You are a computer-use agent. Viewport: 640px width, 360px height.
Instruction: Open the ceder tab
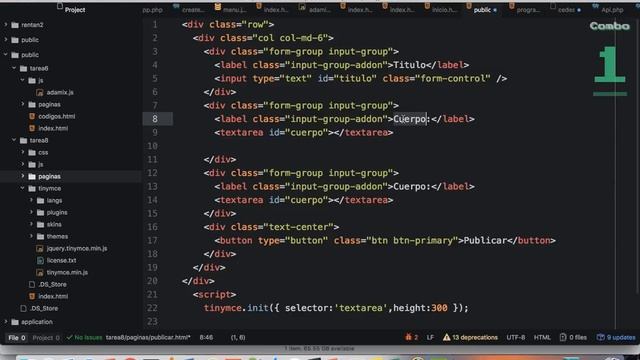tap(567, 10)
